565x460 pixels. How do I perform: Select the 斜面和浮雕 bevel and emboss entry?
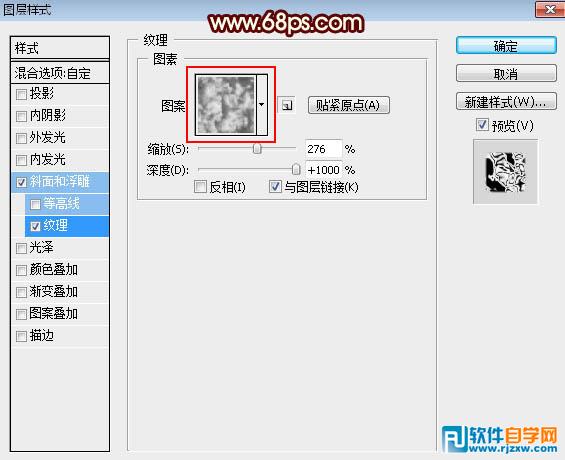(x=60, y=182)
